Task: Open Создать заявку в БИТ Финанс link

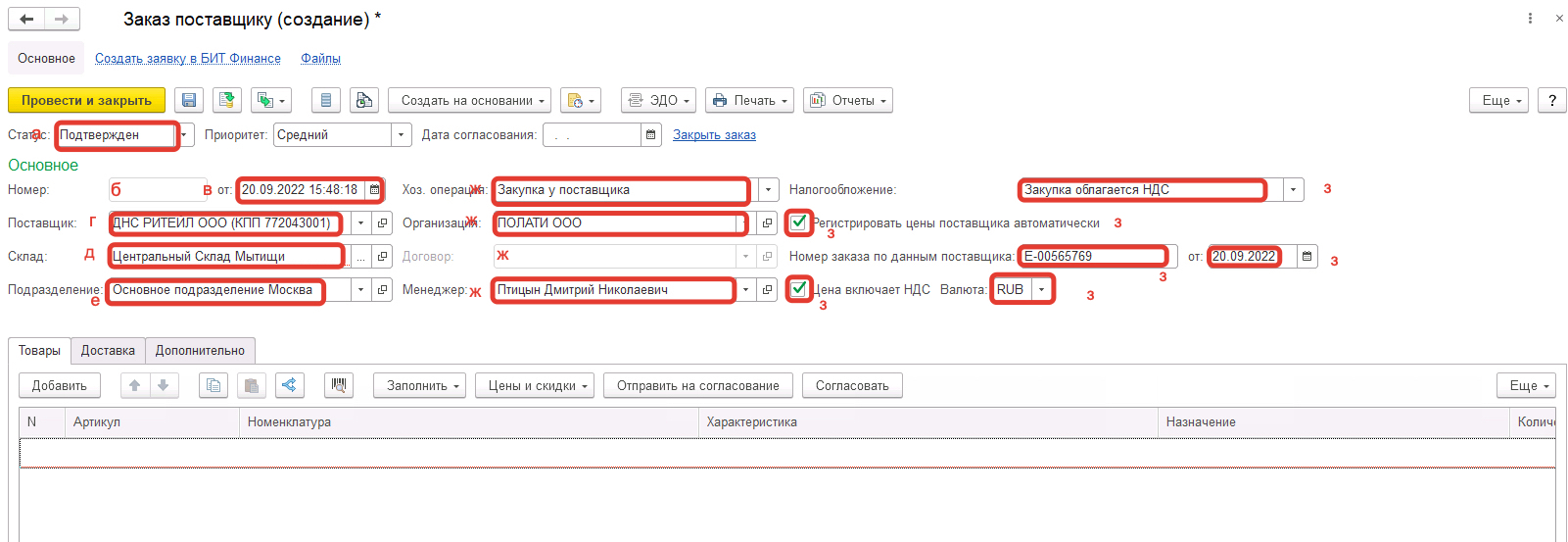Action: [188, 59]
